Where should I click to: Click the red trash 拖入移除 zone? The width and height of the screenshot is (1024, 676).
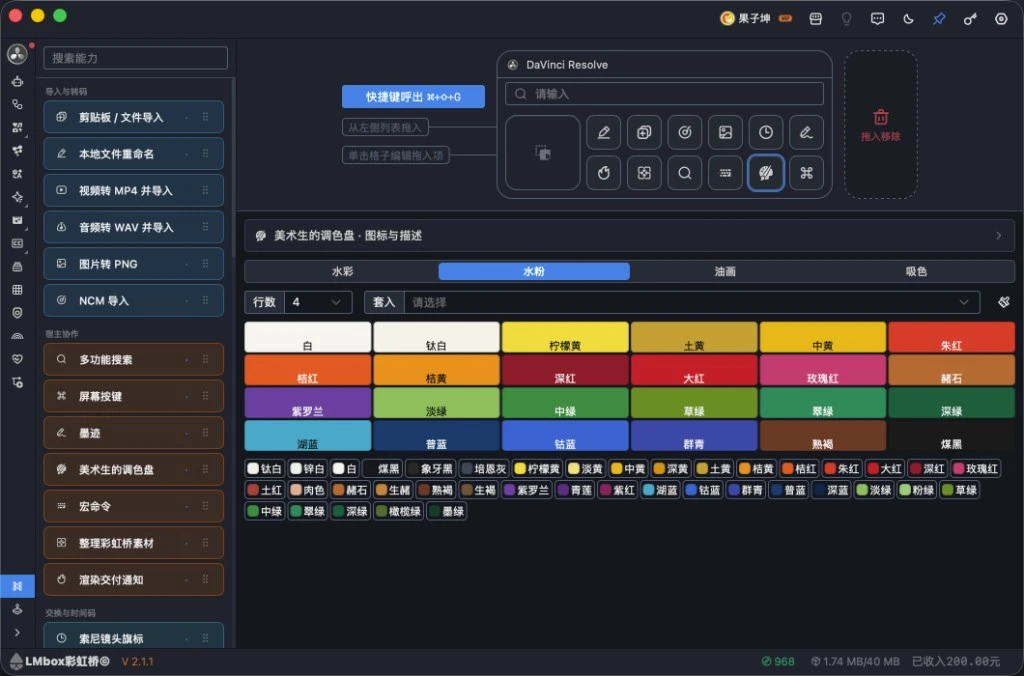coord(880,125)
